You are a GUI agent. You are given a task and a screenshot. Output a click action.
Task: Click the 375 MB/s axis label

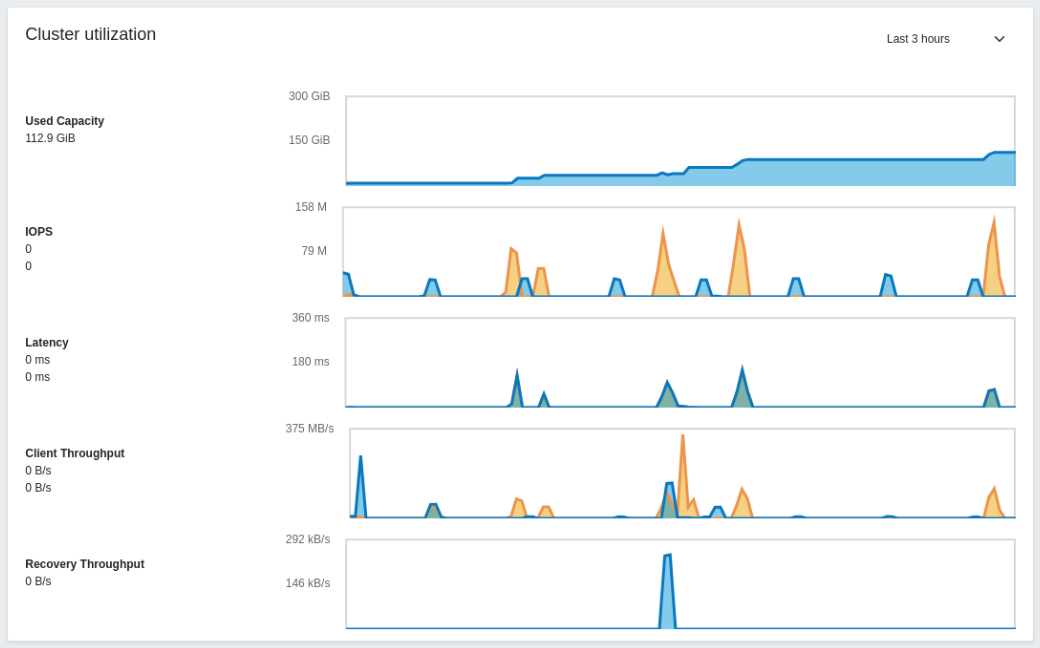pos(309,428)
